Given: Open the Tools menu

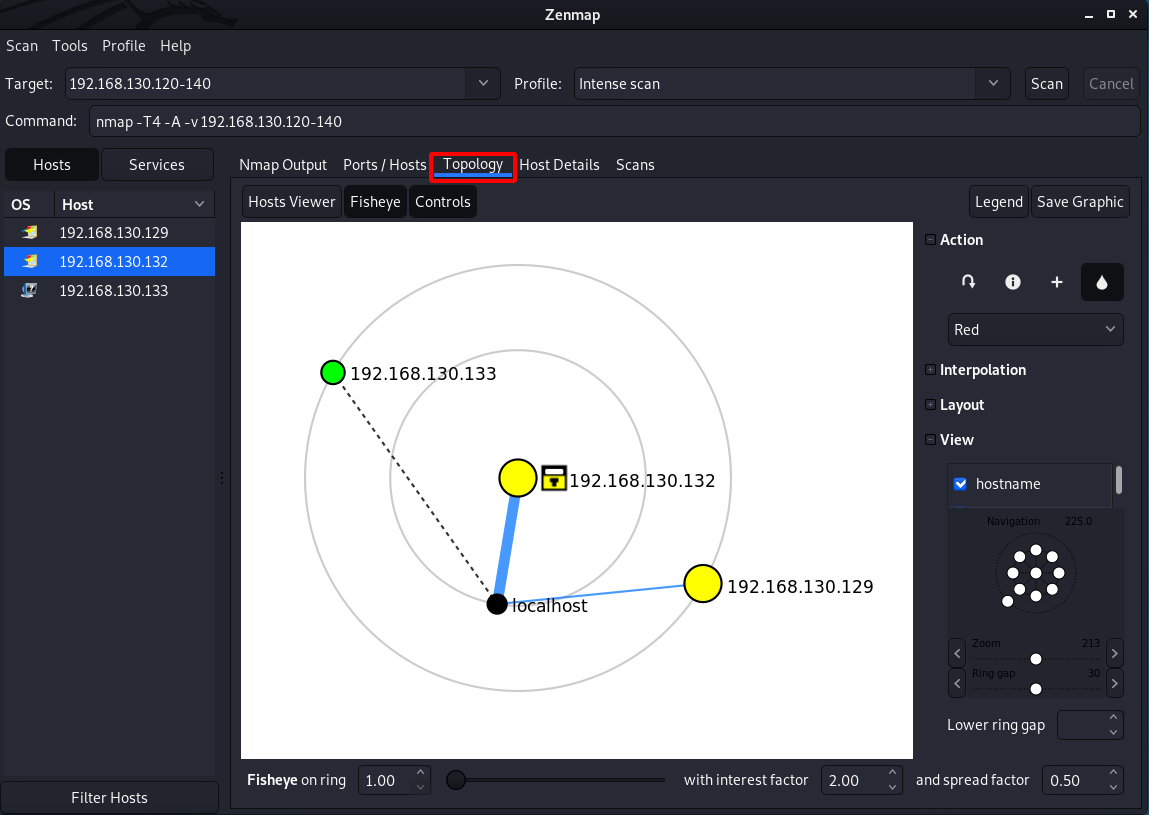Looking at the screenshot, I should click(70, 45).
